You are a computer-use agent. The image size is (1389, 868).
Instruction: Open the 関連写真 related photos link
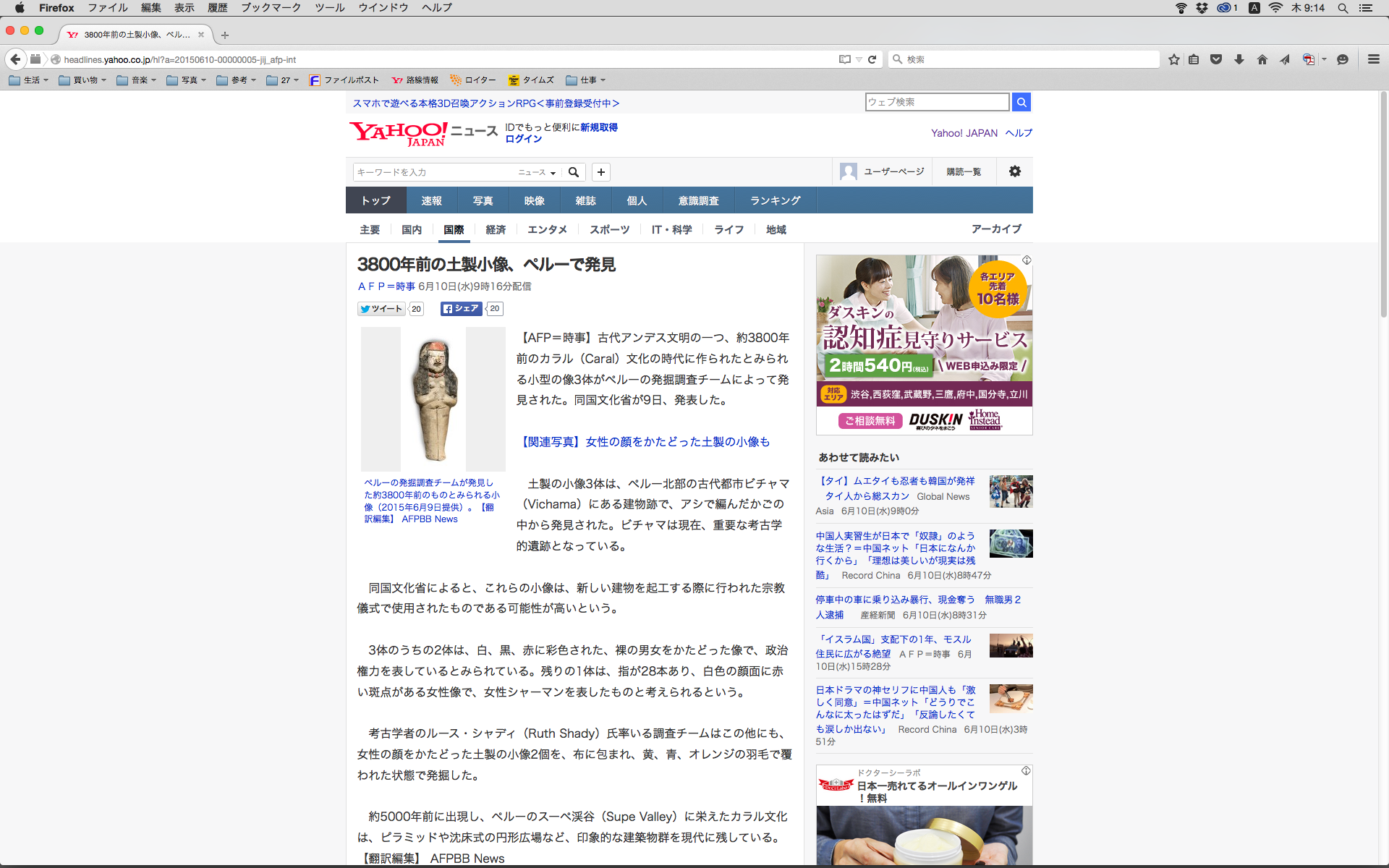pyautogui.click(x=645, y=441)
